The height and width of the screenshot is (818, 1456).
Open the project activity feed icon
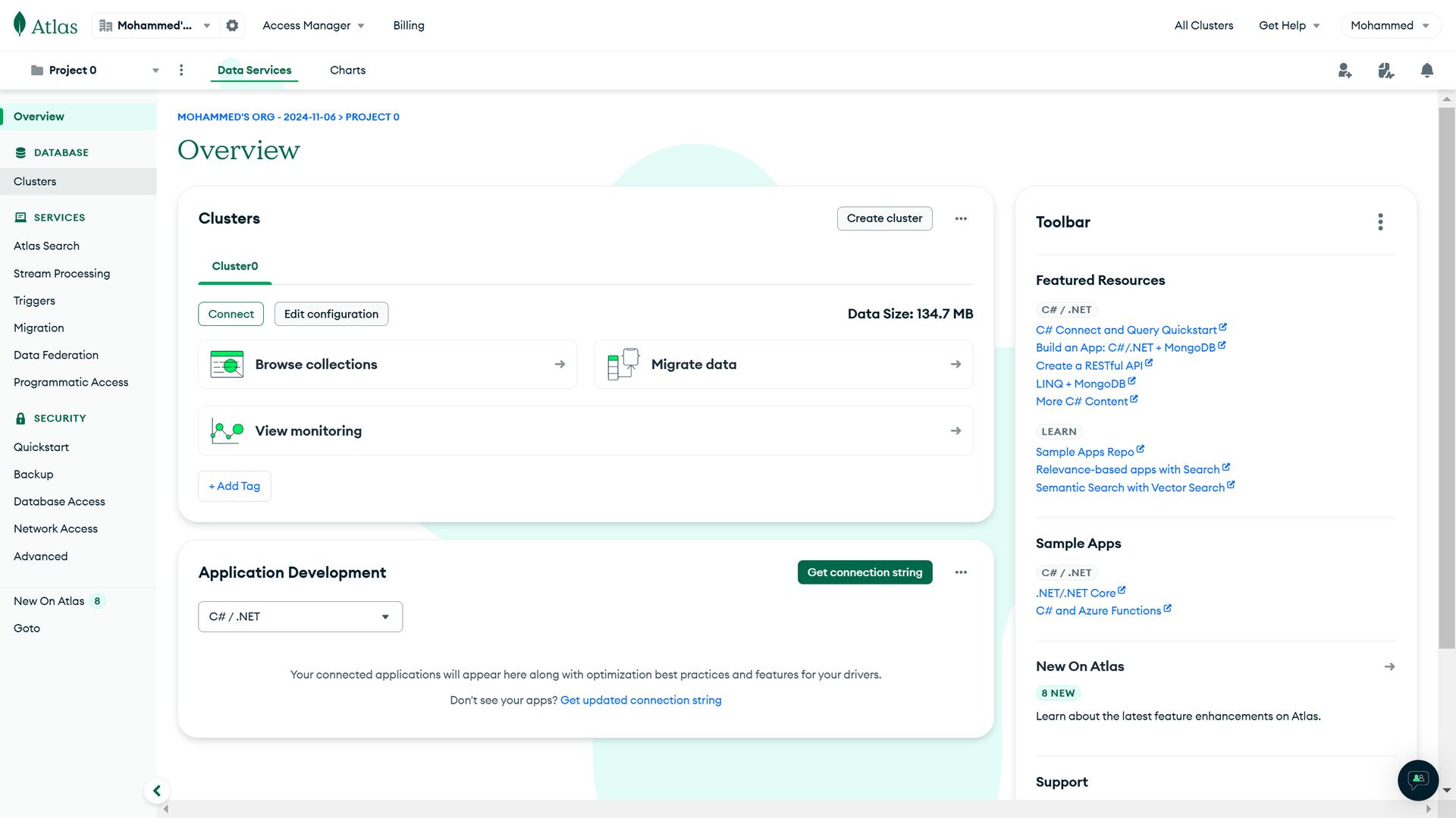point(1385,70)
